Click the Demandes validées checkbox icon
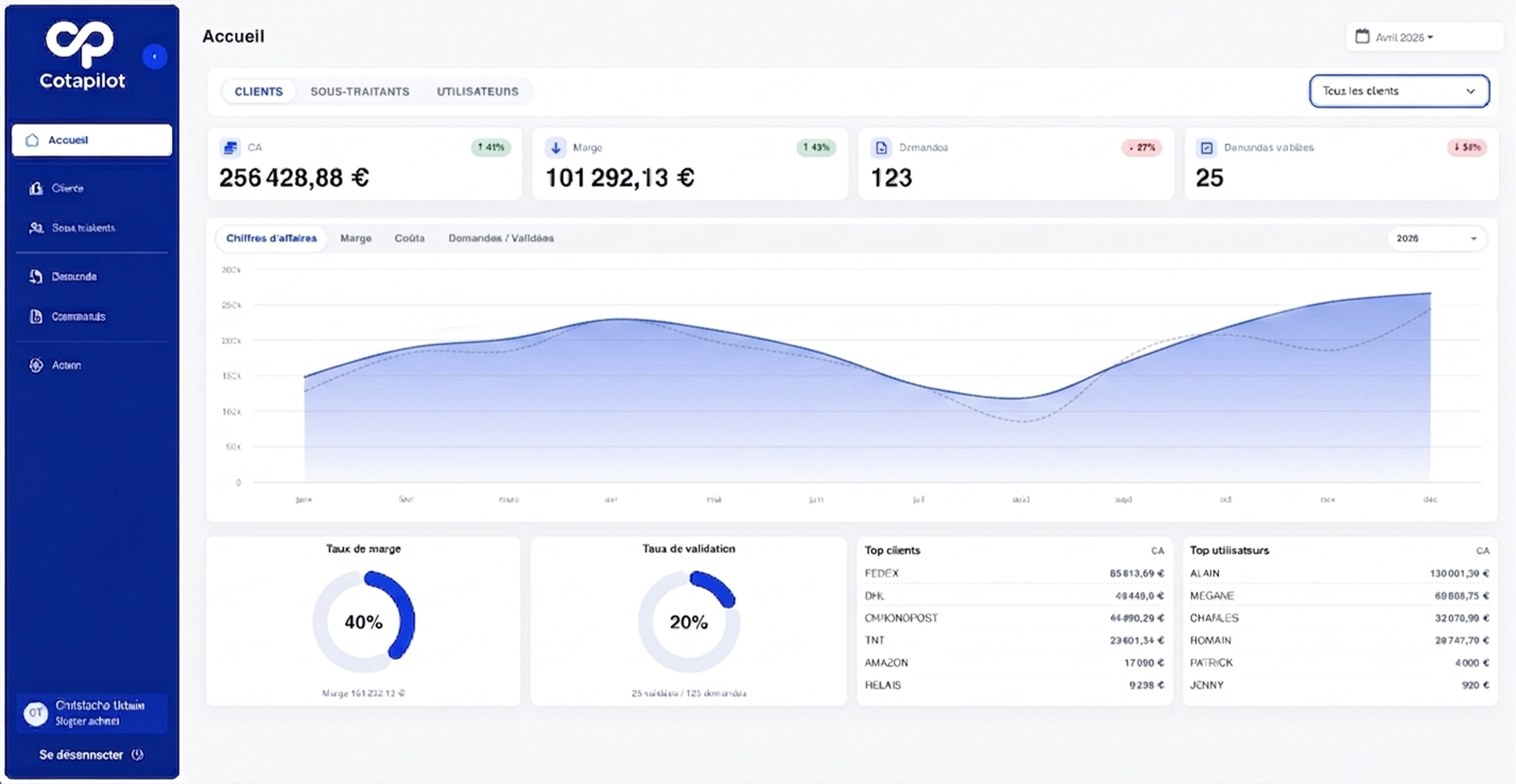Image resolution: width=1516 pixels, height=784 pixels. point(1206,147)
